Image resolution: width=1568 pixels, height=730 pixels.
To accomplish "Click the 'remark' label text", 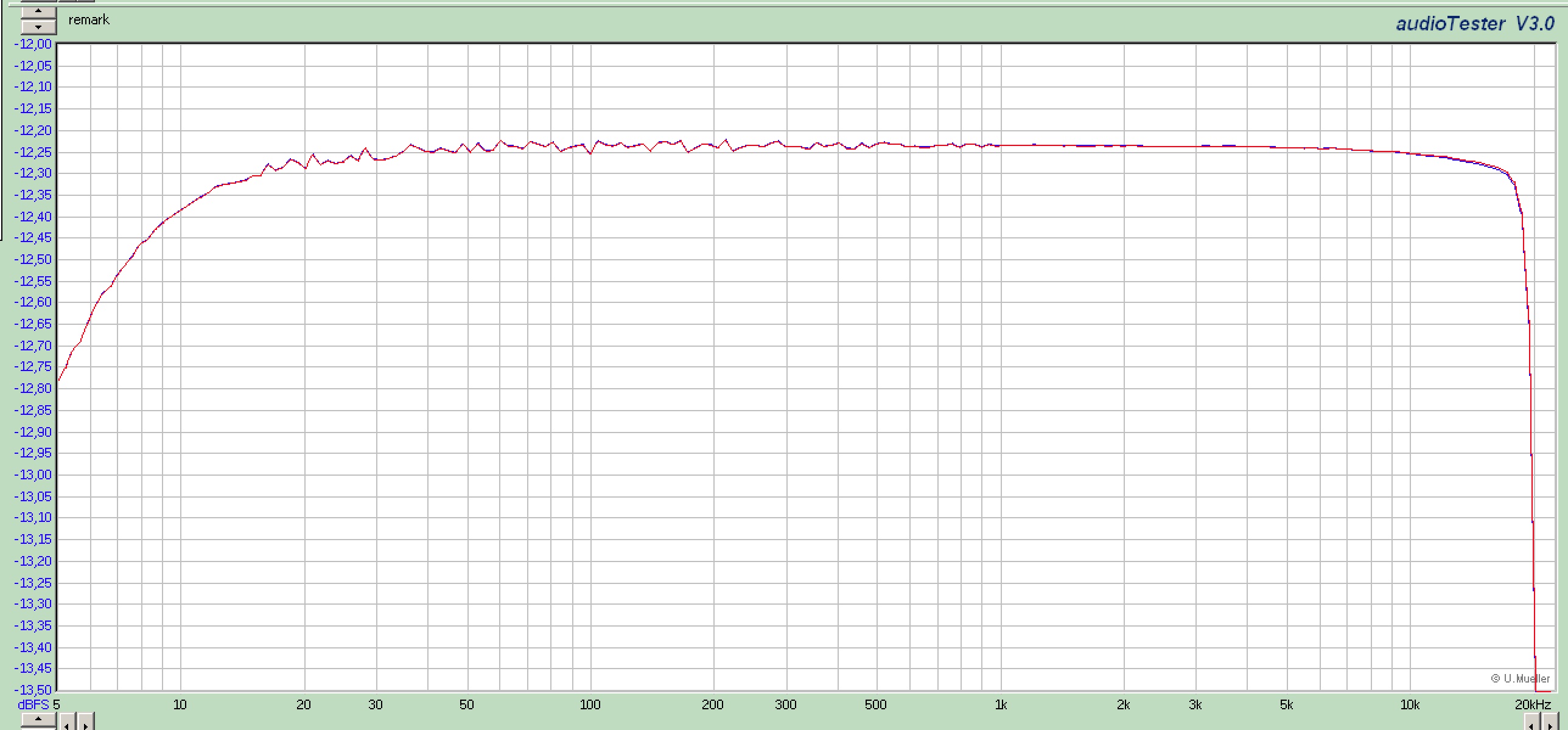I will (89, 20).
